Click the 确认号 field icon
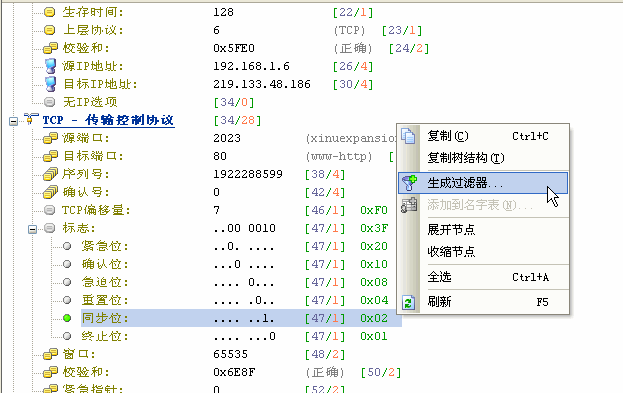This screenshot has height=393, width=623. point(50,192)
